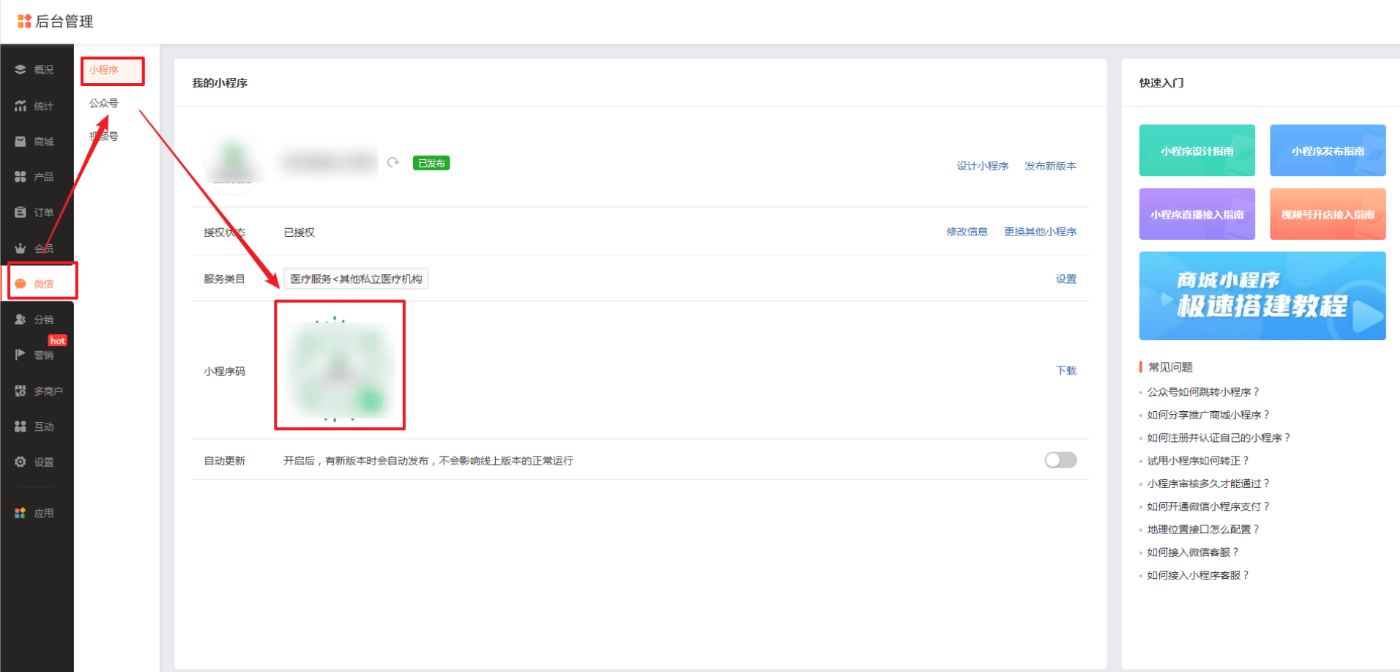The height and width of the screenshot is (672, 1400).
Task: Click the 快速入门 panel heading
Action: (x=1161, y=83)
